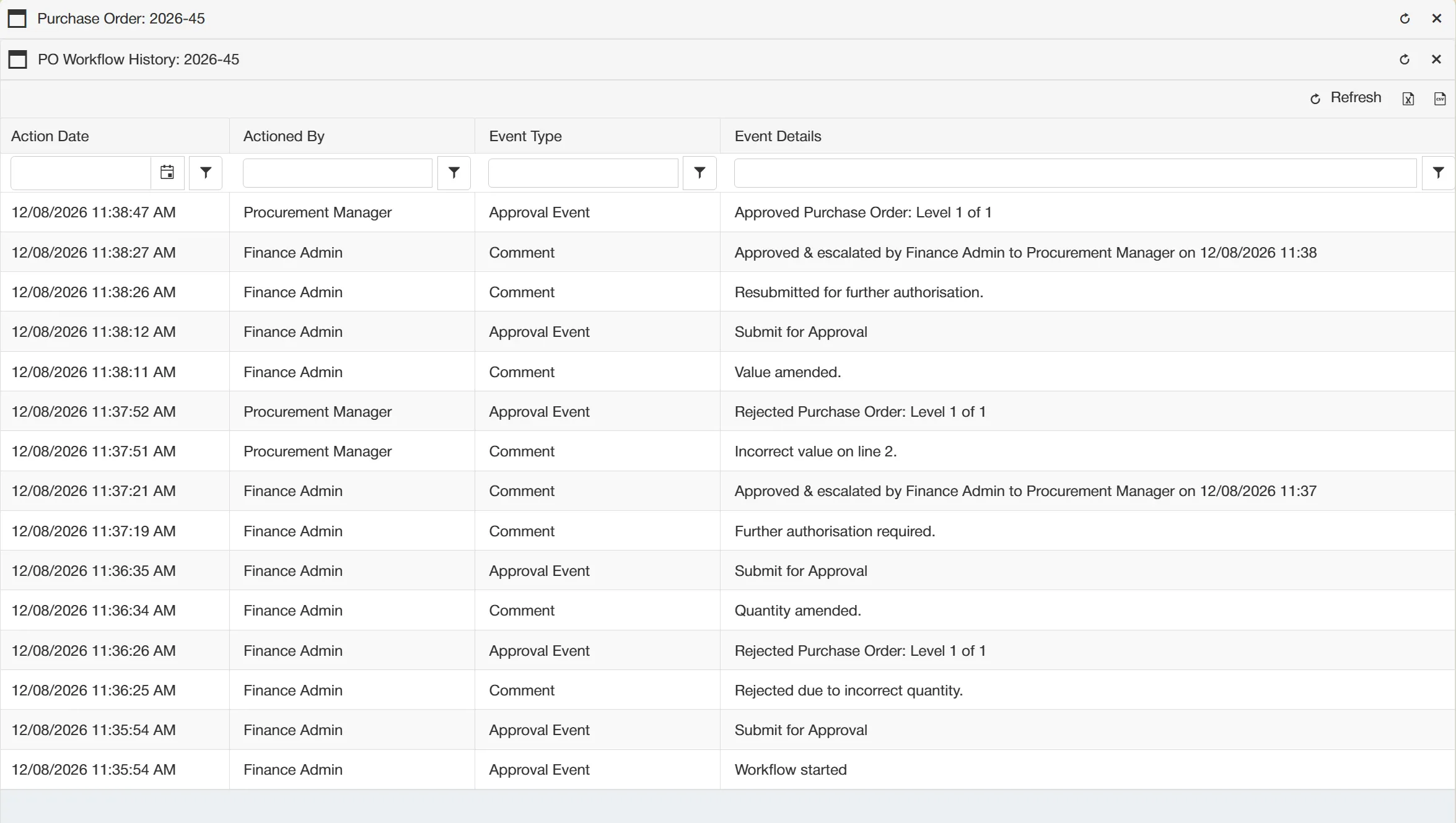Open the Event Details filter options
Screen dimensions: 1456x823
point(1438,172)
